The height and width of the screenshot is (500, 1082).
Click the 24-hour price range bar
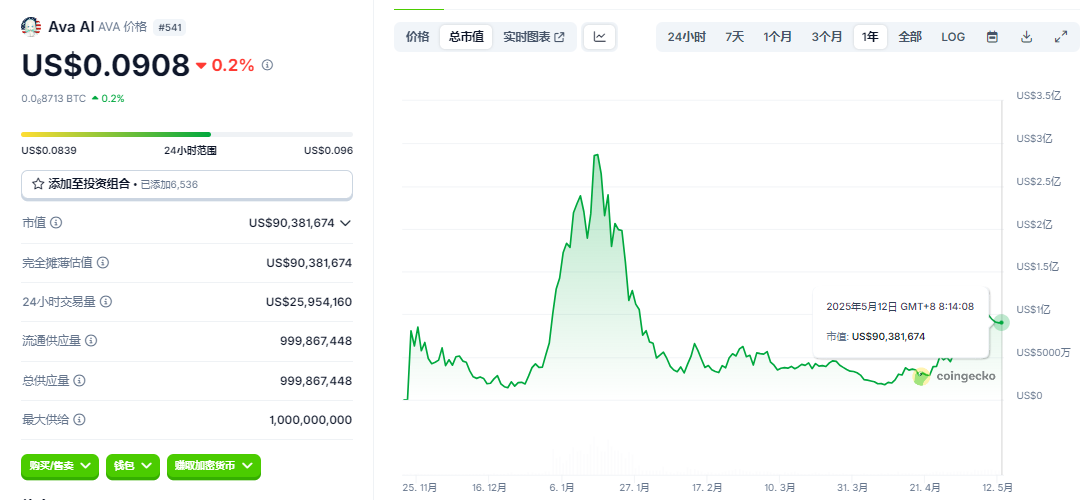click(186, 134)
